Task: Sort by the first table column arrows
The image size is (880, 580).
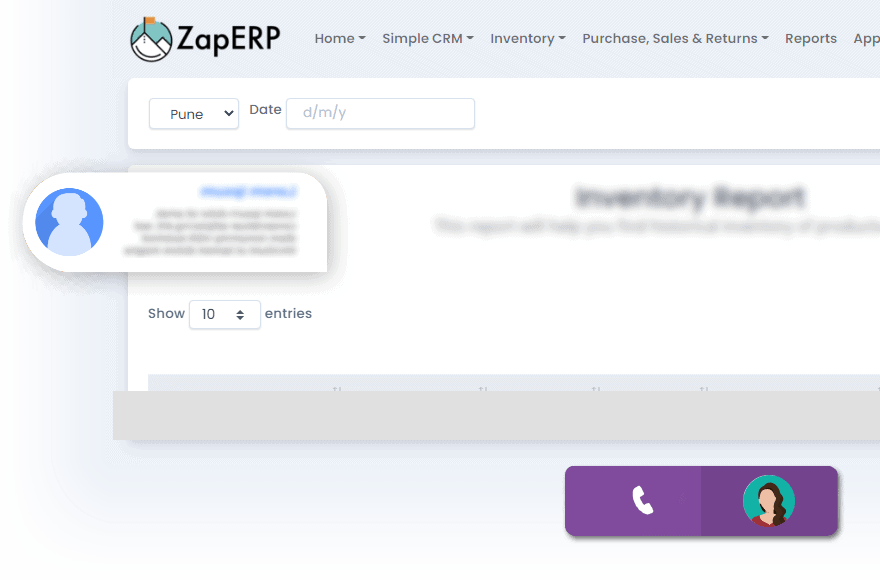Action: (337, 388)
